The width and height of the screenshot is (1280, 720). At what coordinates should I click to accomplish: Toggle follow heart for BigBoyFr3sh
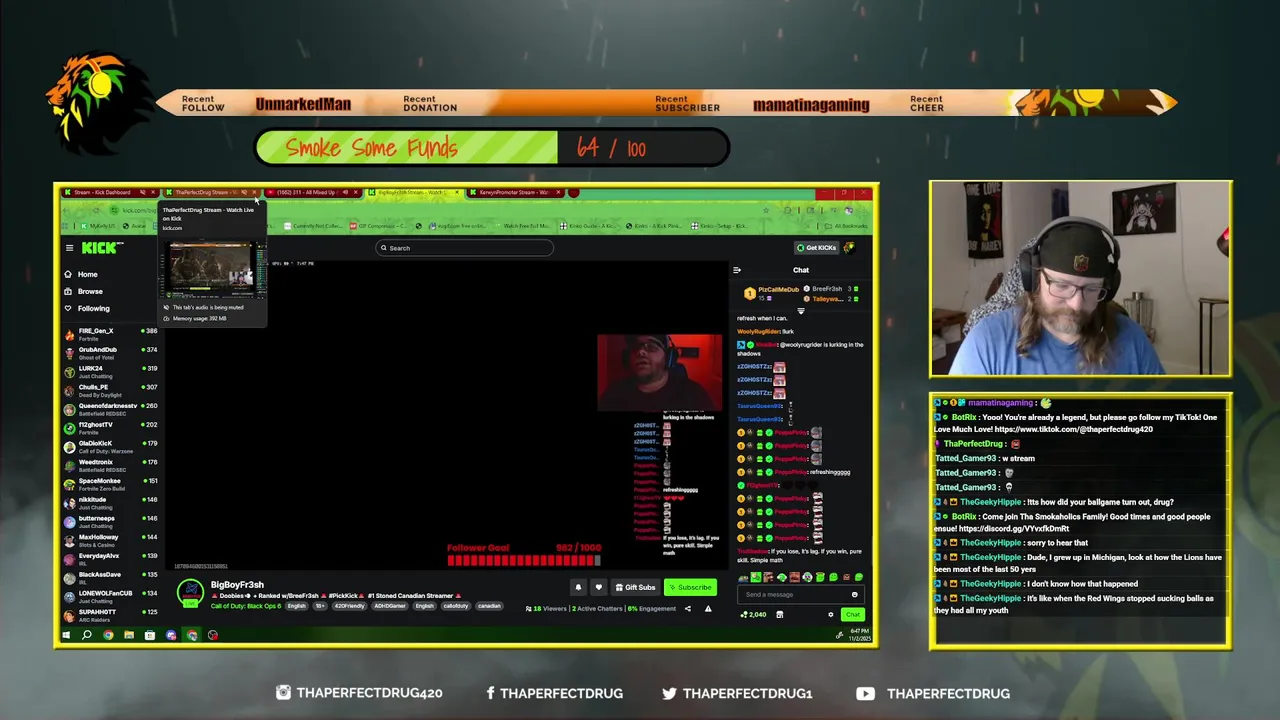pyautogui.click(x=598, y=587)
